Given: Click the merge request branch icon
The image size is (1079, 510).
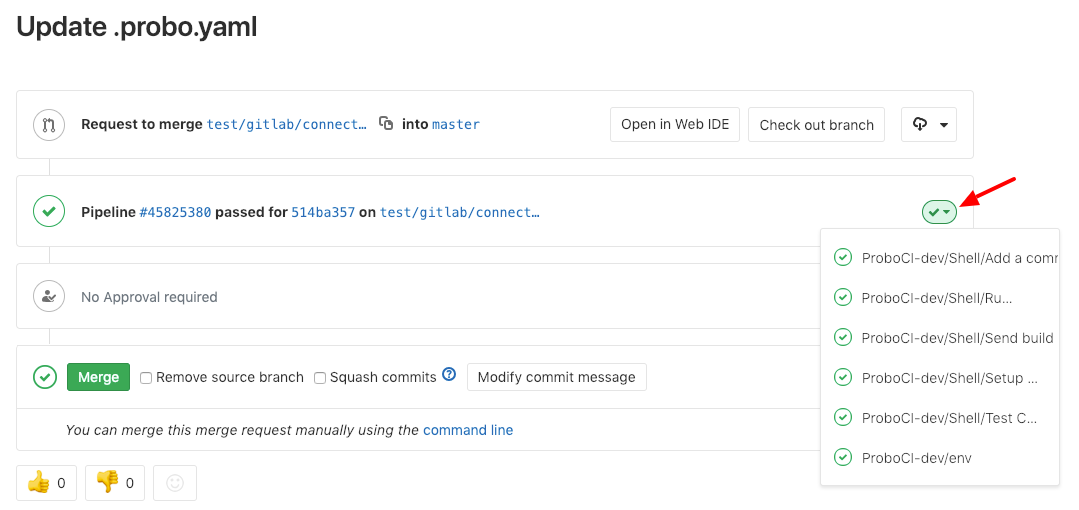Looking at the screenshot, I should (x=48, y=125).
